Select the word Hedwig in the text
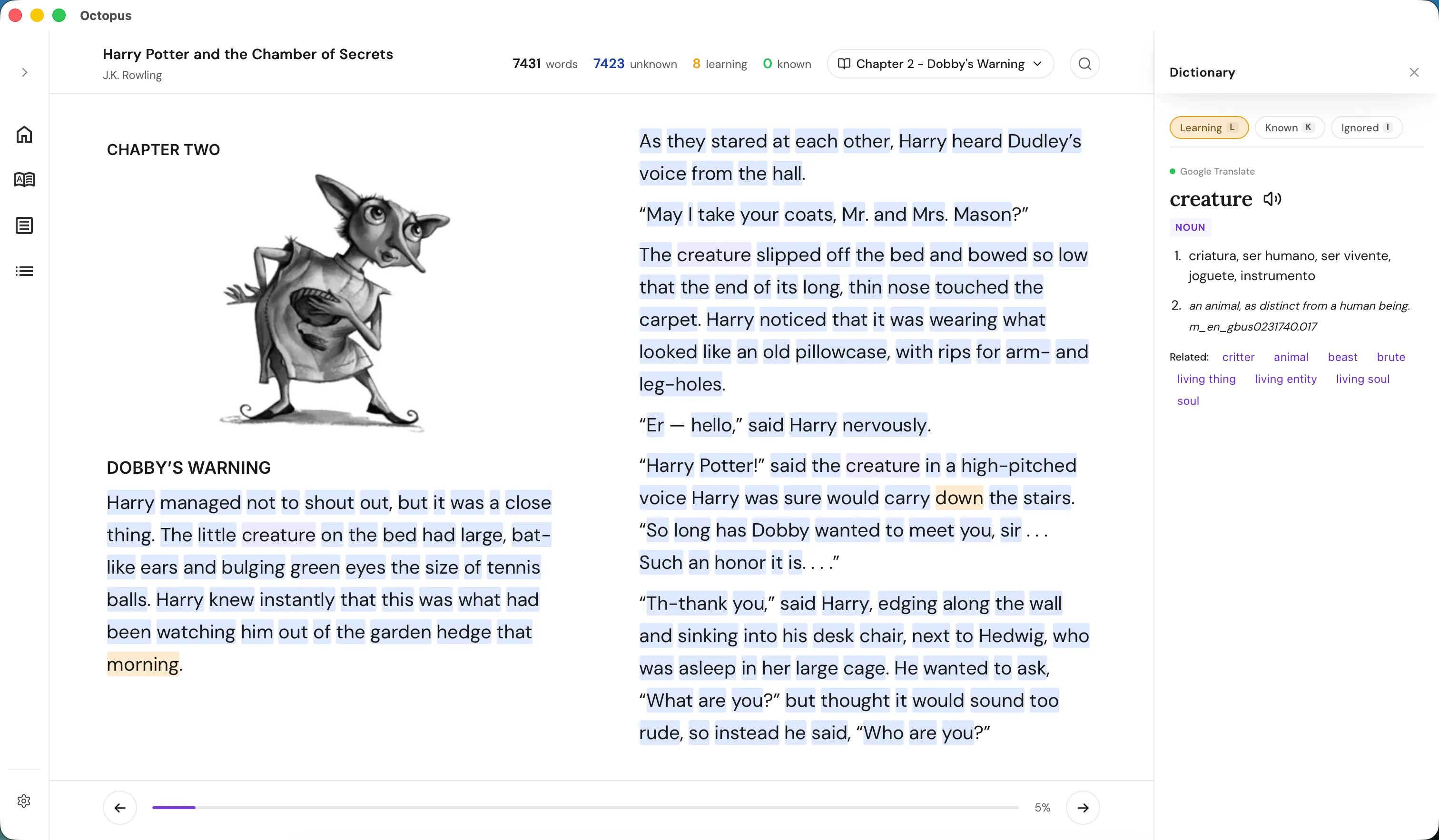The image size is (1439, 840). point(1011,635)
